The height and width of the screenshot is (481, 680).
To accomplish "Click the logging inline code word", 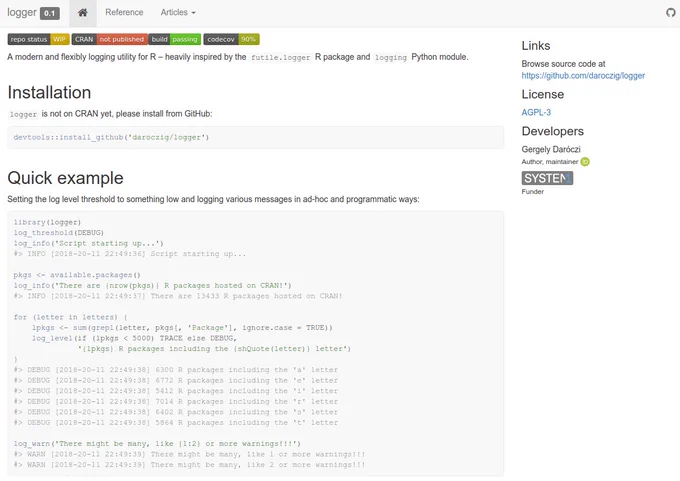I will pos(391,57).
